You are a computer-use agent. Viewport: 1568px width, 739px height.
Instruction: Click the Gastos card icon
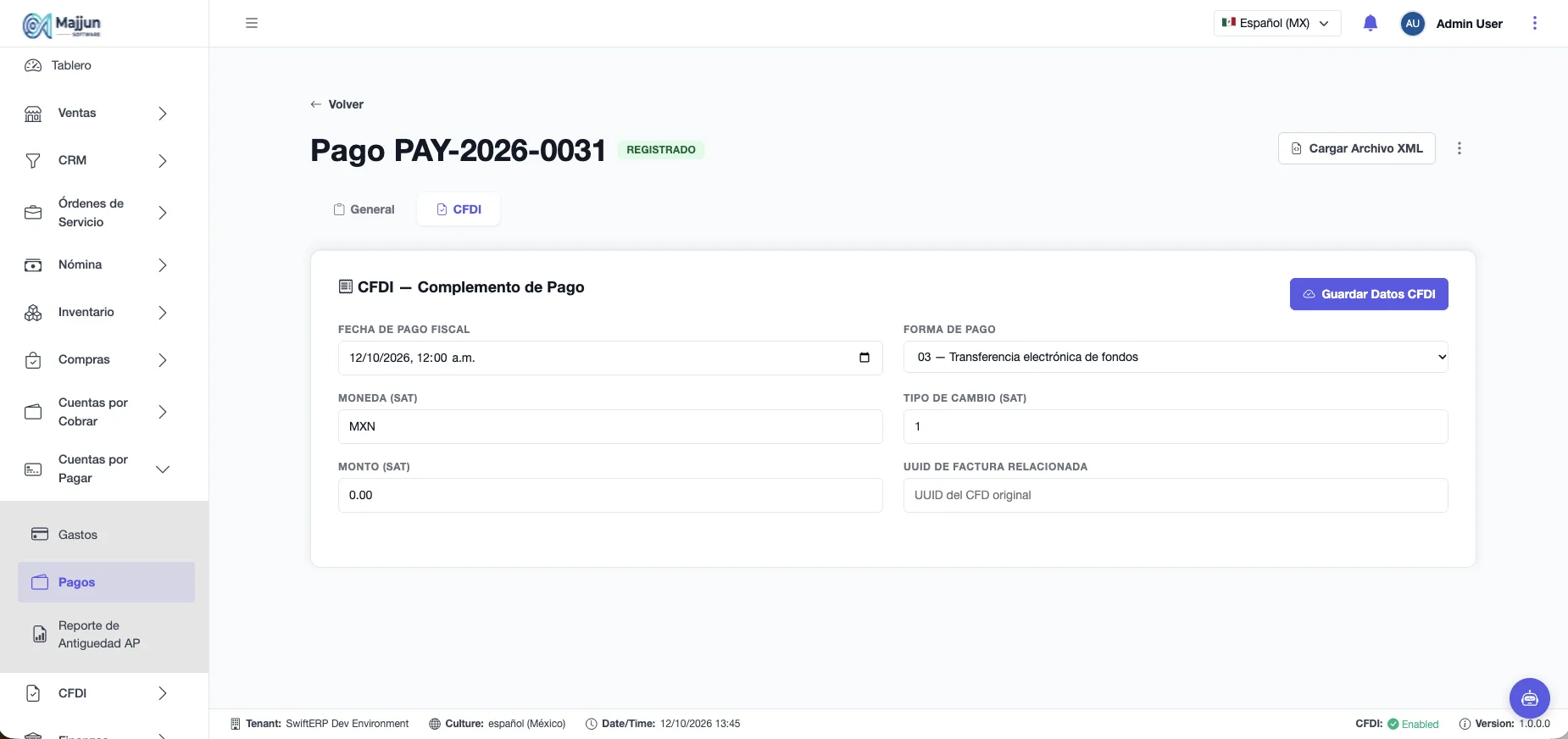pyautogui.click(x=40, y=534)
